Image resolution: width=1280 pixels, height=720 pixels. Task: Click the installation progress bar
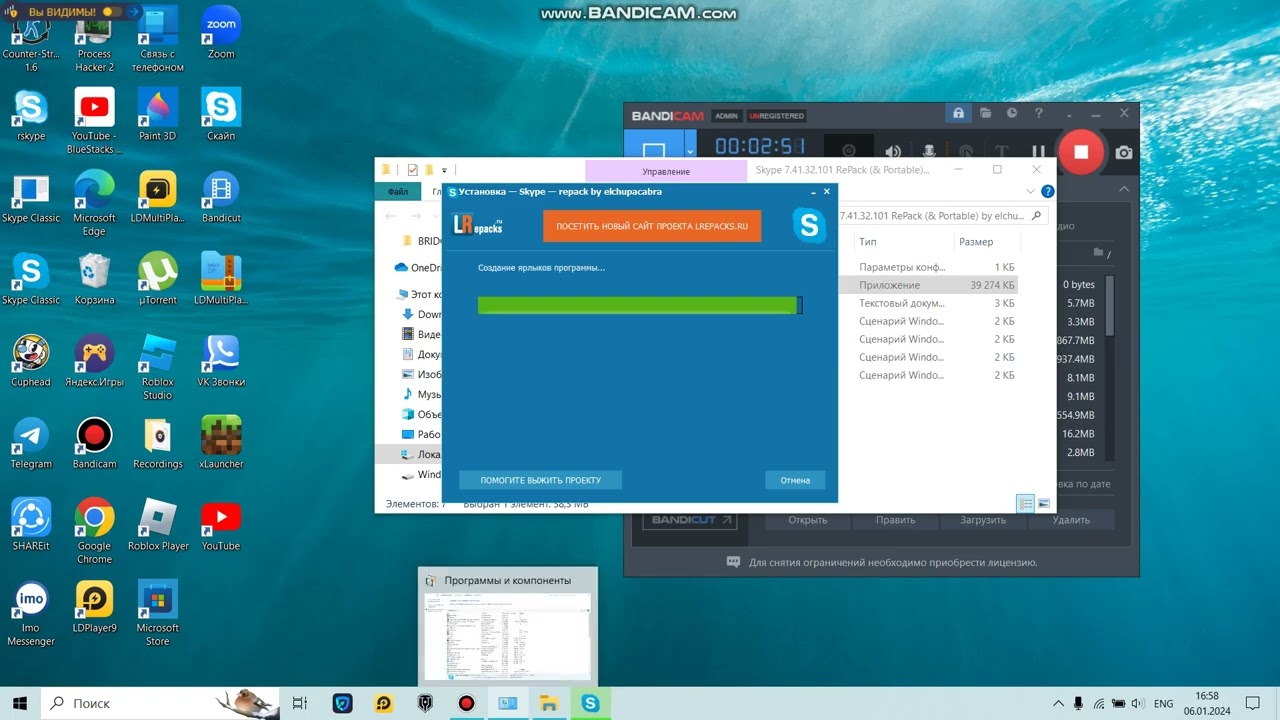[x=640, y=305]
